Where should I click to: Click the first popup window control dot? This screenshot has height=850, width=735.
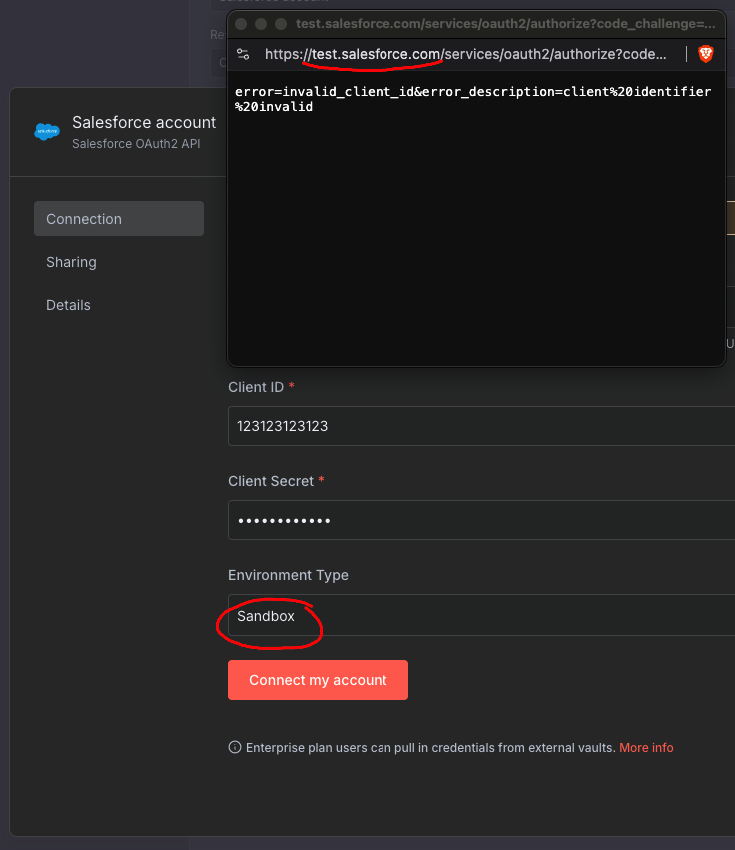pyautogui.click(x=241, y=24)
